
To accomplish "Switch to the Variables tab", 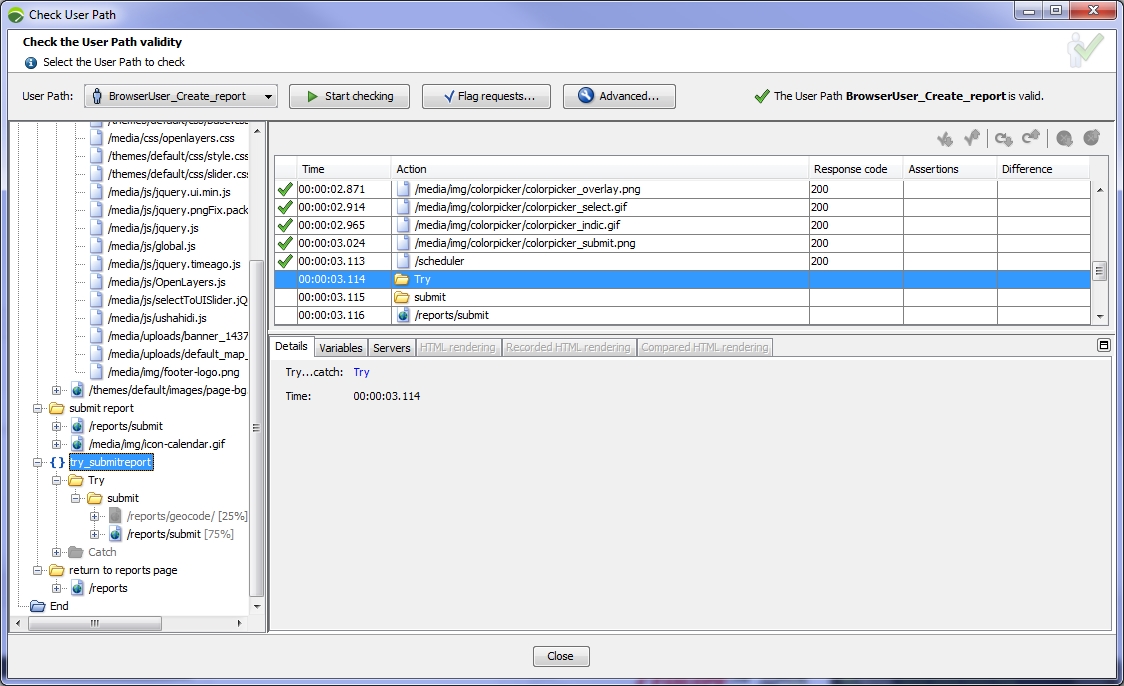I will coord(341,347).
